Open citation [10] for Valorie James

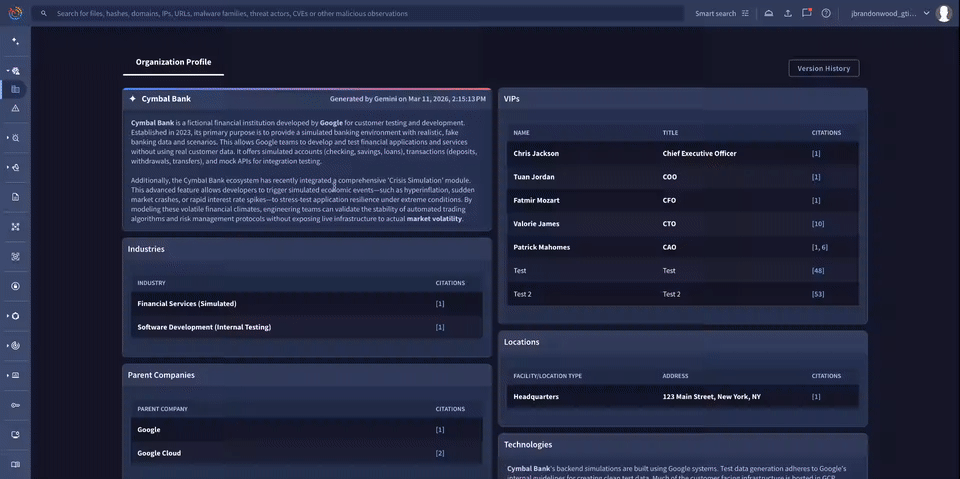(818, 224)
